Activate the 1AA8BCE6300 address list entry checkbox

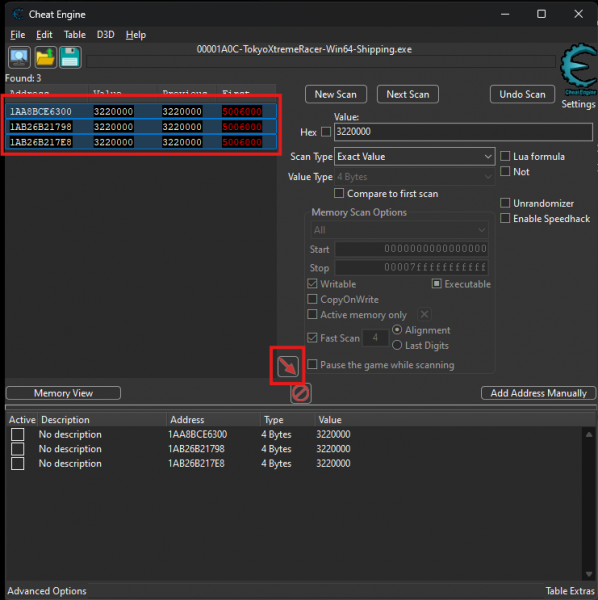click(x=18, y=434)
